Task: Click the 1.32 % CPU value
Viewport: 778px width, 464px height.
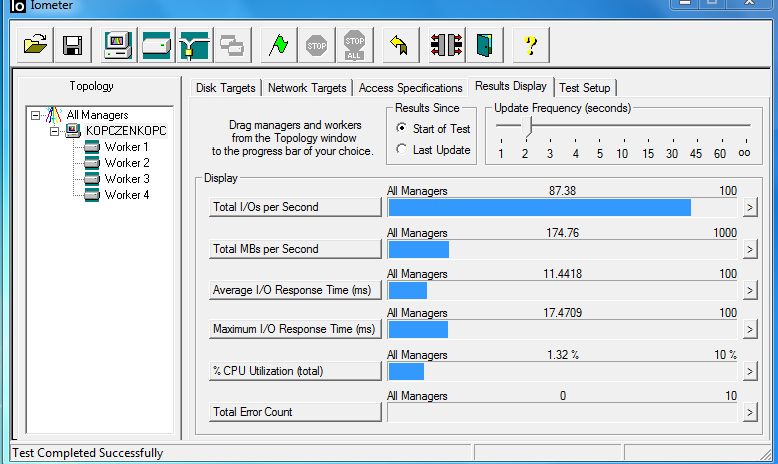Action: pos(563,355)
